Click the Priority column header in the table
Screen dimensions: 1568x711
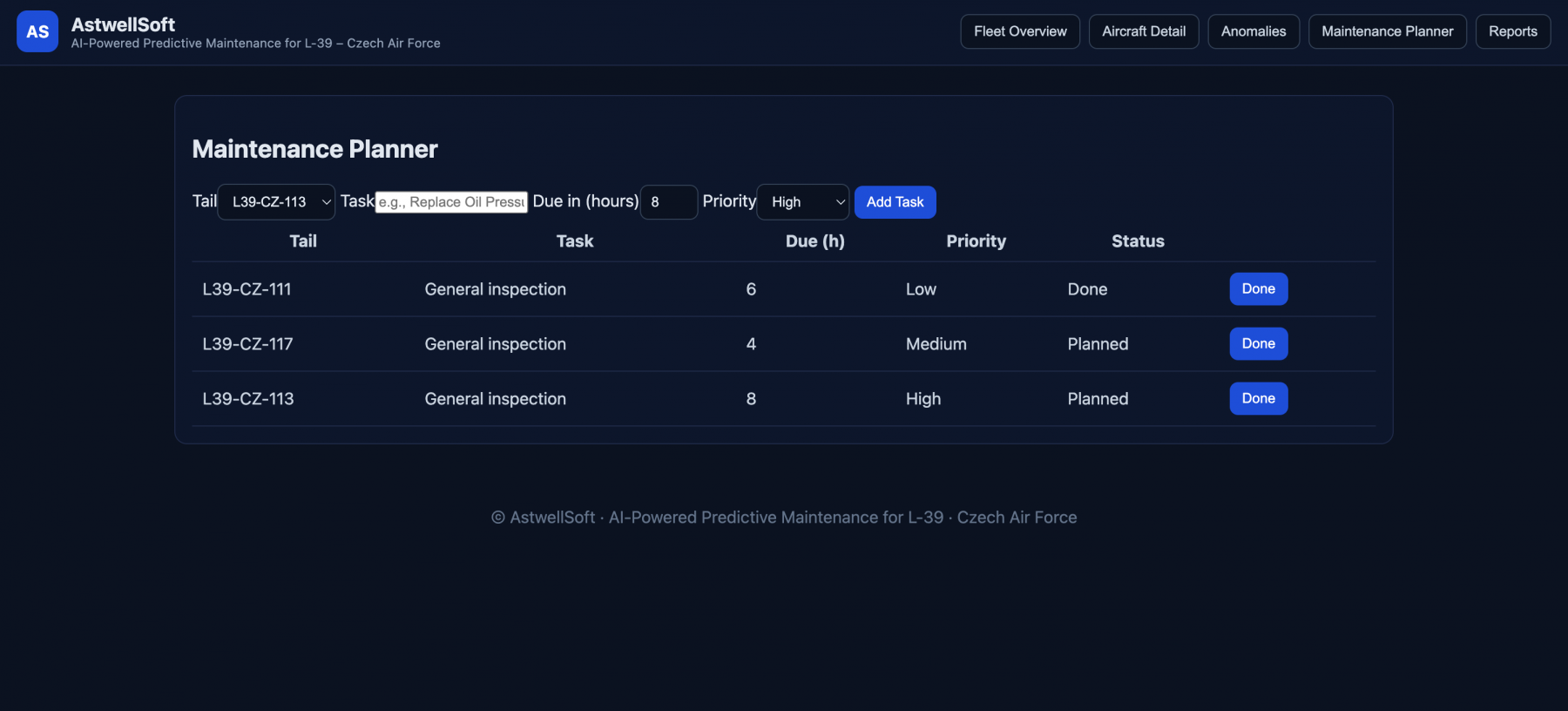[x=976, y=241]
